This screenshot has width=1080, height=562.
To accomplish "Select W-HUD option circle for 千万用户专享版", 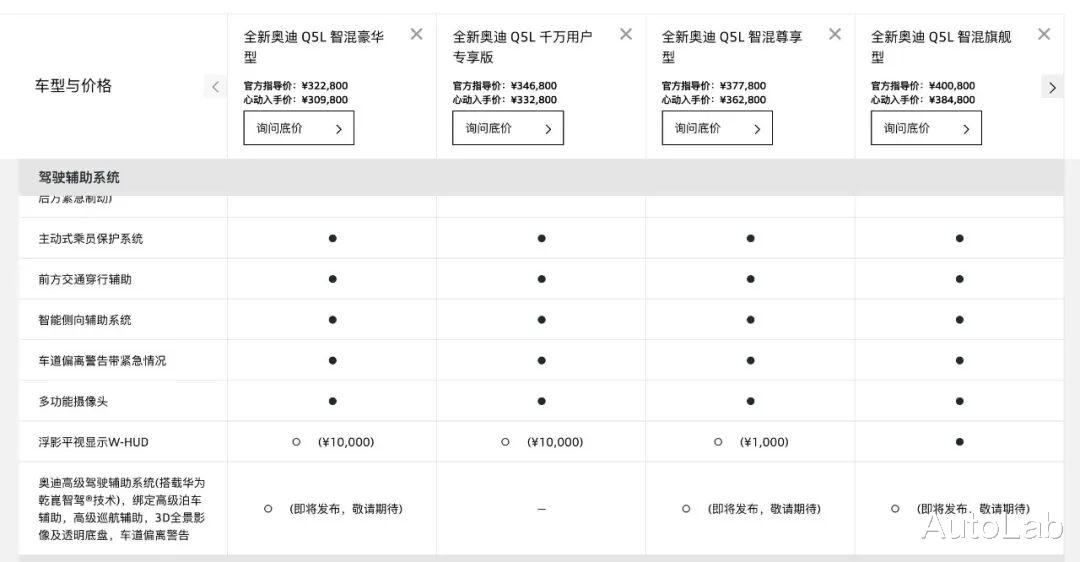I will pos(505,442).
